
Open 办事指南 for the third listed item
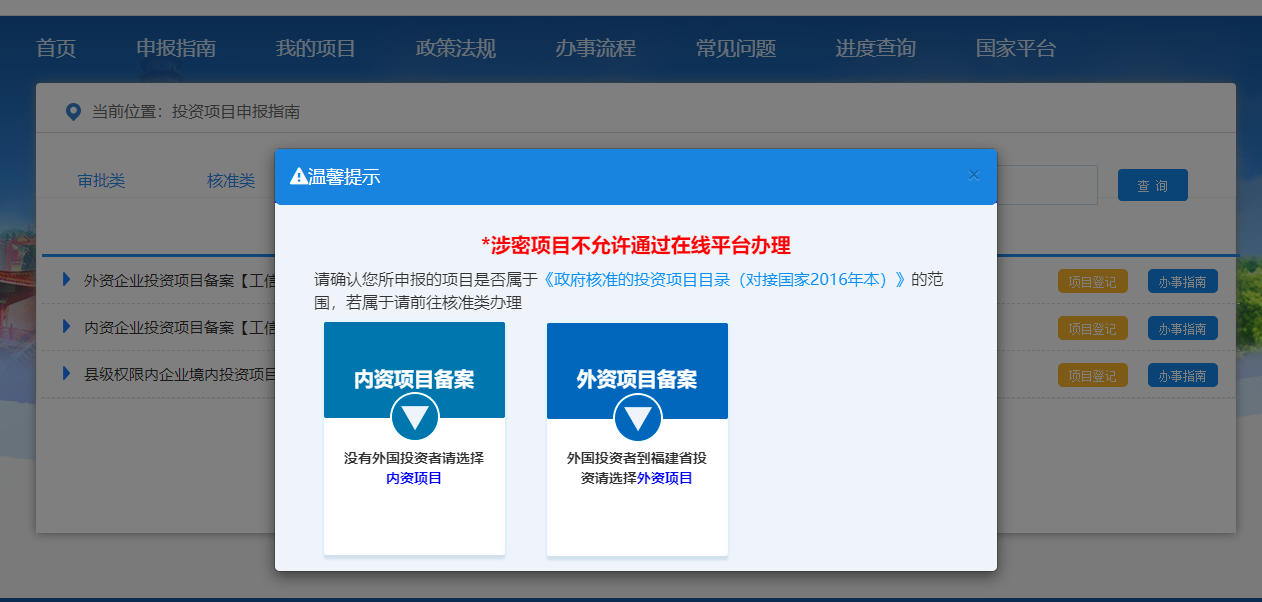coord(1182,375)
